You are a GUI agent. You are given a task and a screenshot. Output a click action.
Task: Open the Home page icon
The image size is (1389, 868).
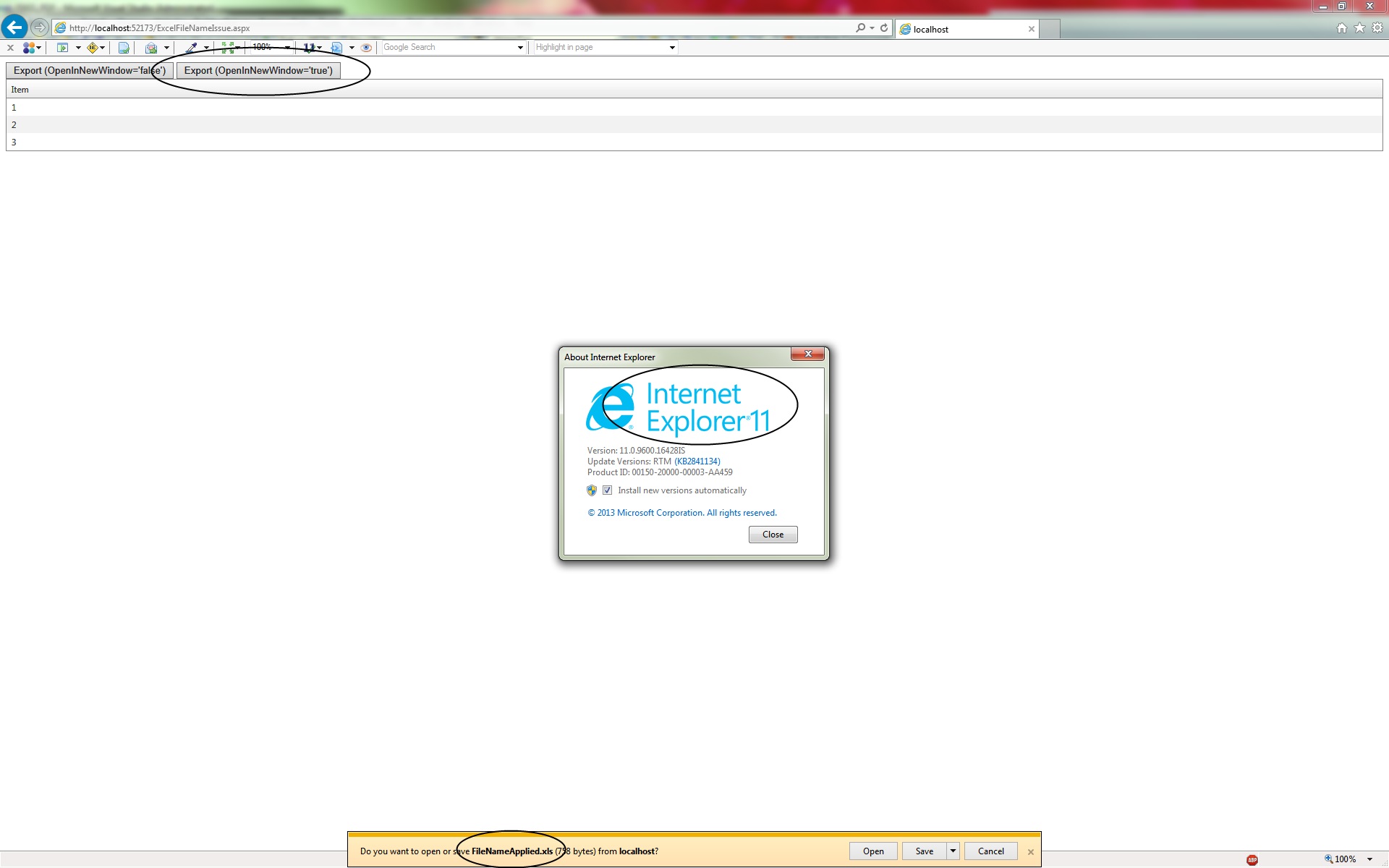pyautogui.click(x=1341, y=27)
